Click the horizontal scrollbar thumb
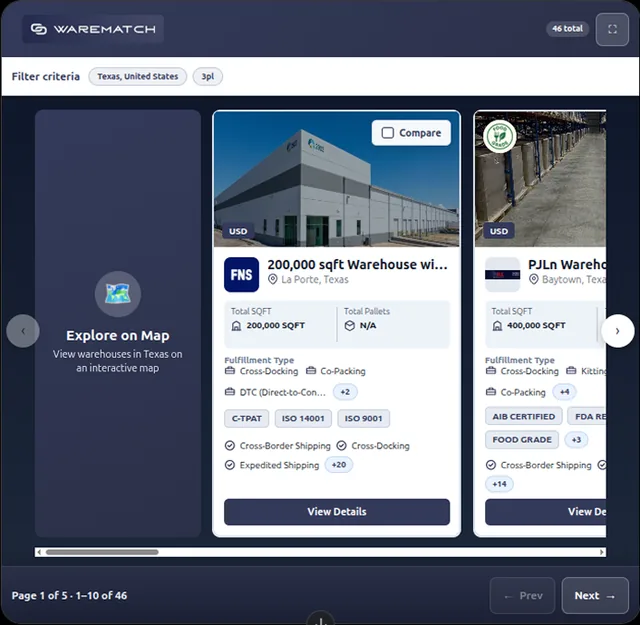The image size is (640, 625). [x=102, y=552]
